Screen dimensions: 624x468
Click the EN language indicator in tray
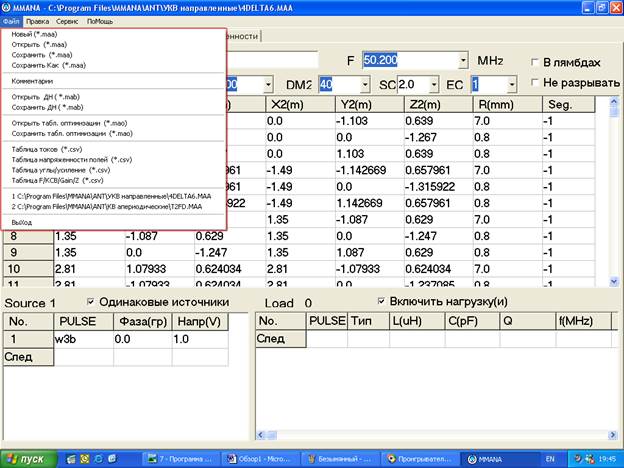(x=550, y=459)
